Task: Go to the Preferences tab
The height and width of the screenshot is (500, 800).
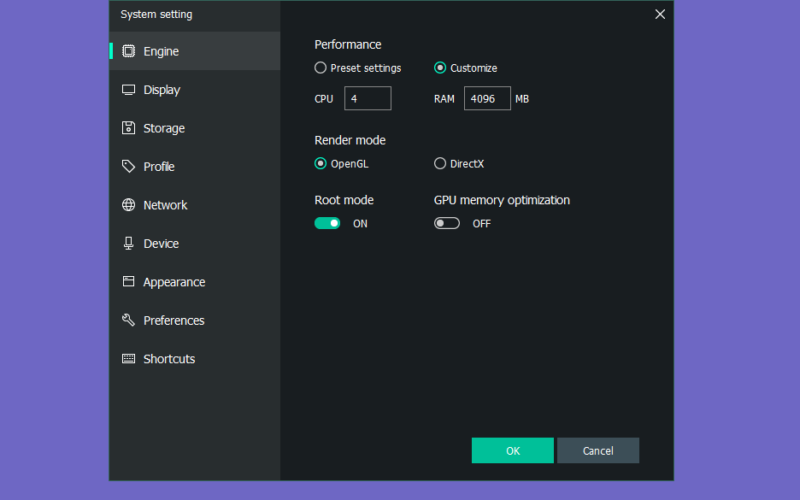Action: (195, 320)
